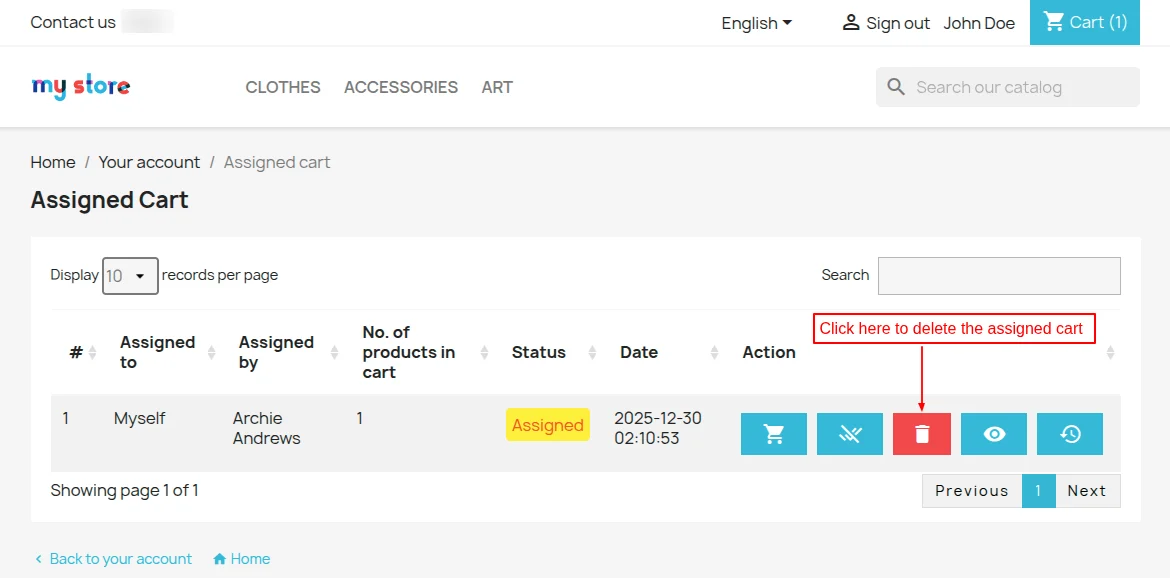Open the shopping Cart (1) button
Screen dimensions: 1170x578
1084,23
